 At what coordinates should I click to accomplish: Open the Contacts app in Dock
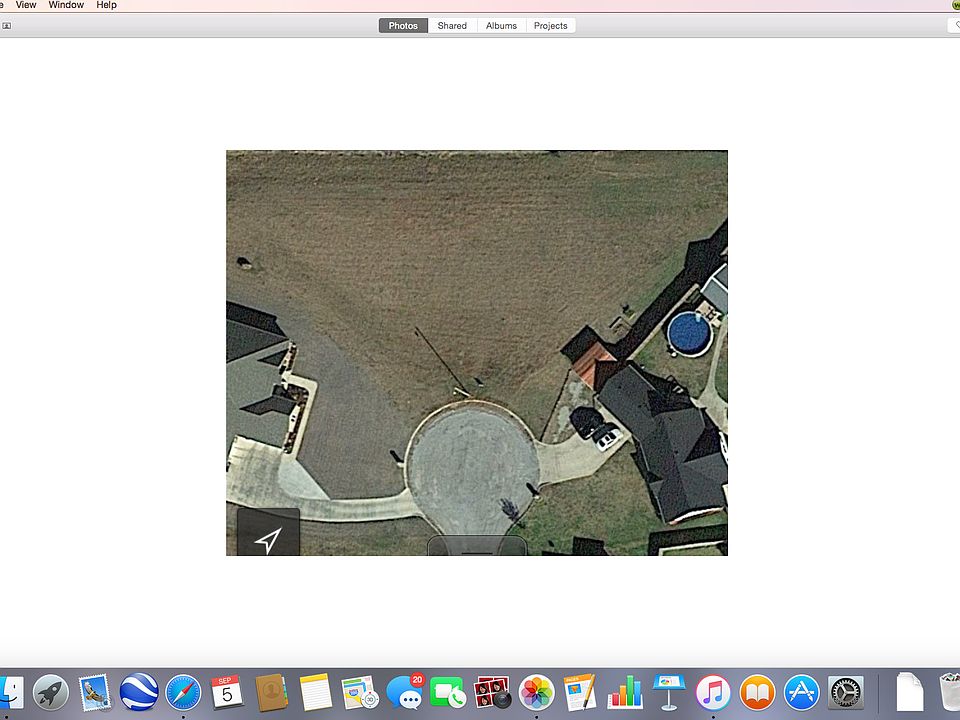(x=271, y=692)
